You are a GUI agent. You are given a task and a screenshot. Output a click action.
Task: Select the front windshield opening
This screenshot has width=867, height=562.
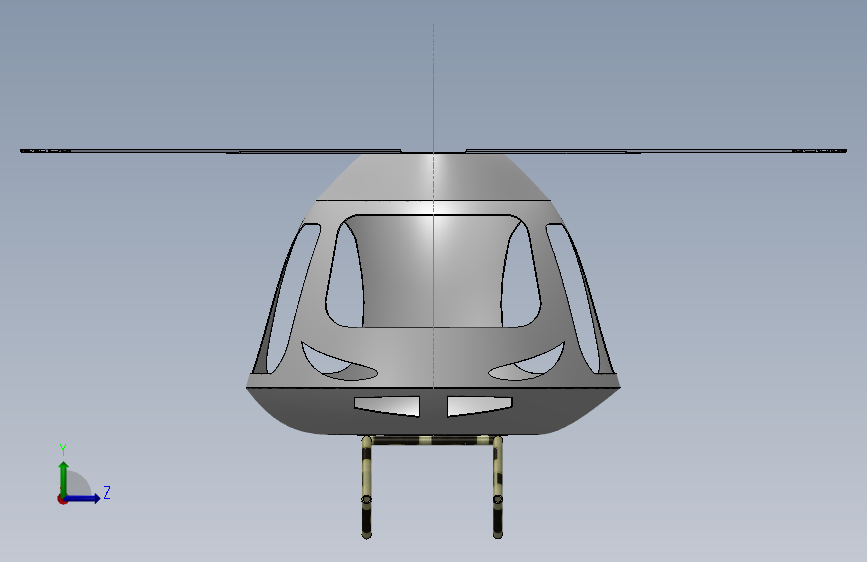[433, 271]
